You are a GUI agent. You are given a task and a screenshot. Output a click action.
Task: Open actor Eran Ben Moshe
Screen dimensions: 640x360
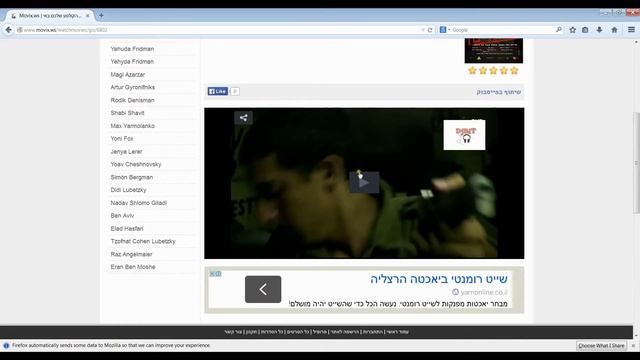[x=133, y=267]
